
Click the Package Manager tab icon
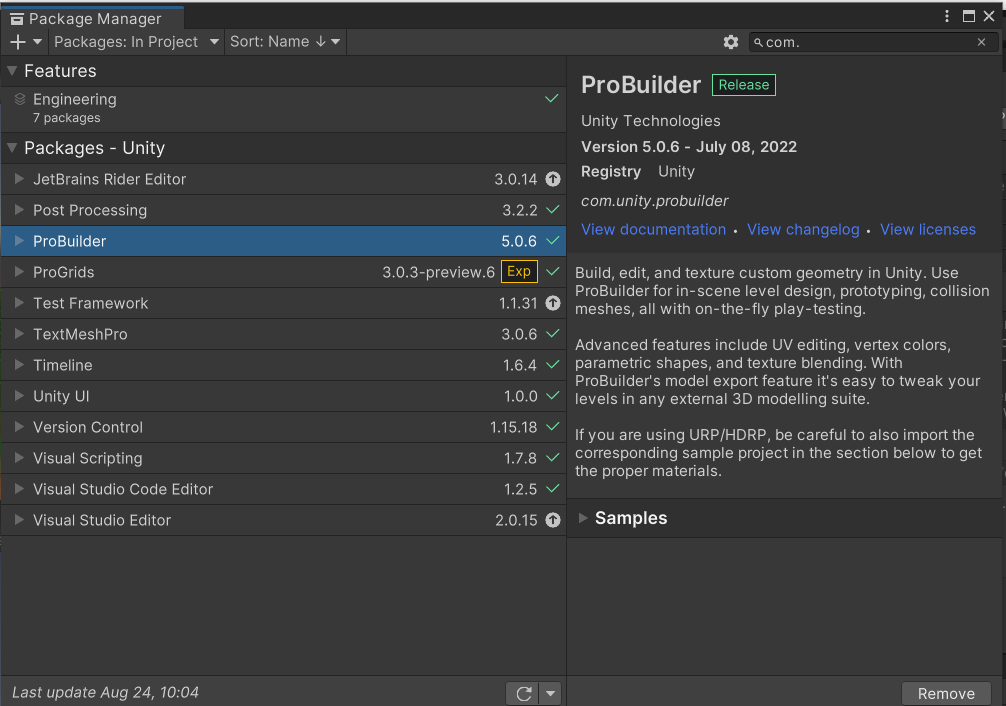[17, 19]
